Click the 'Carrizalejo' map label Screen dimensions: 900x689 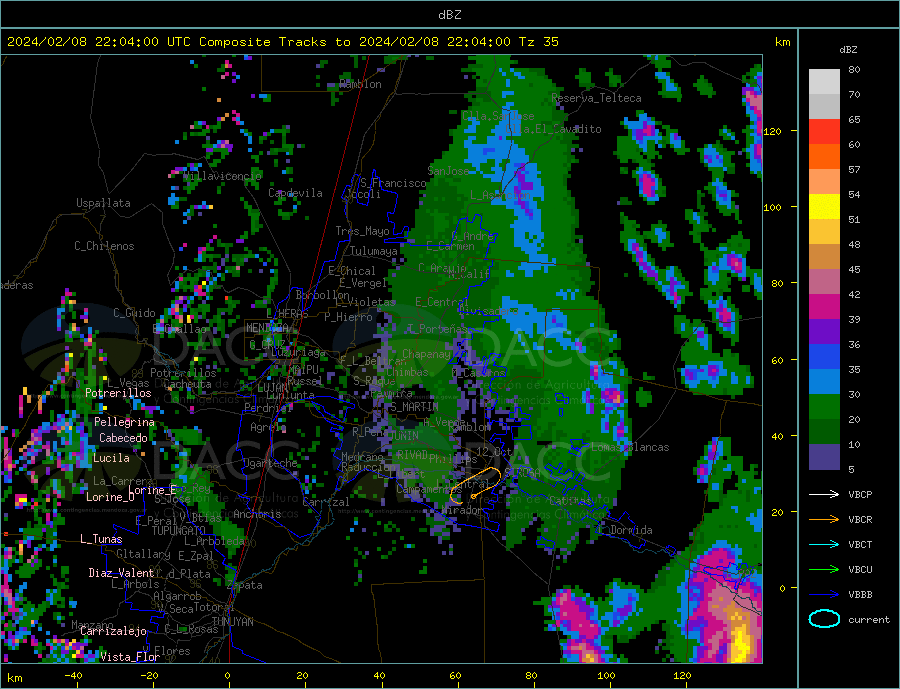[113, 632]
